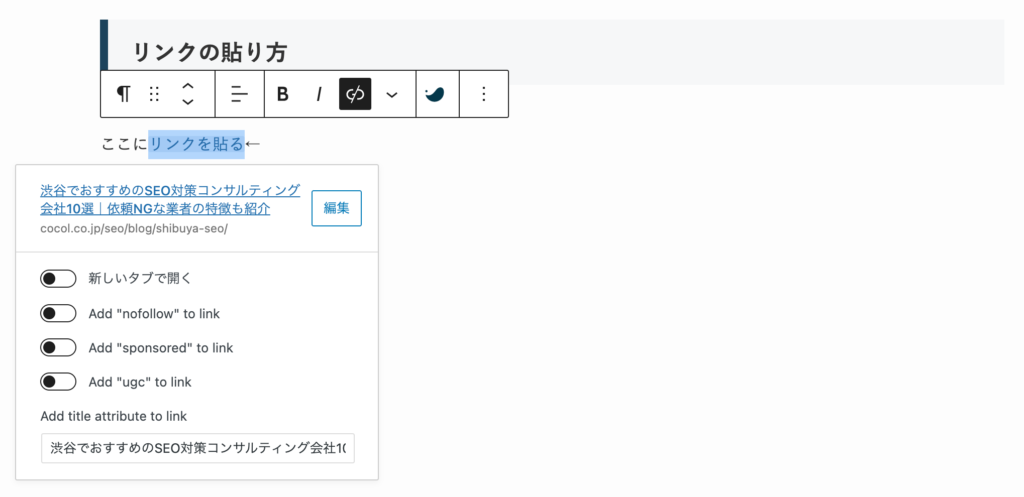Toggle Add "ugc" to link switch
The height and width of the screenshot is (497, 1024).
click(x=58, y=381)
